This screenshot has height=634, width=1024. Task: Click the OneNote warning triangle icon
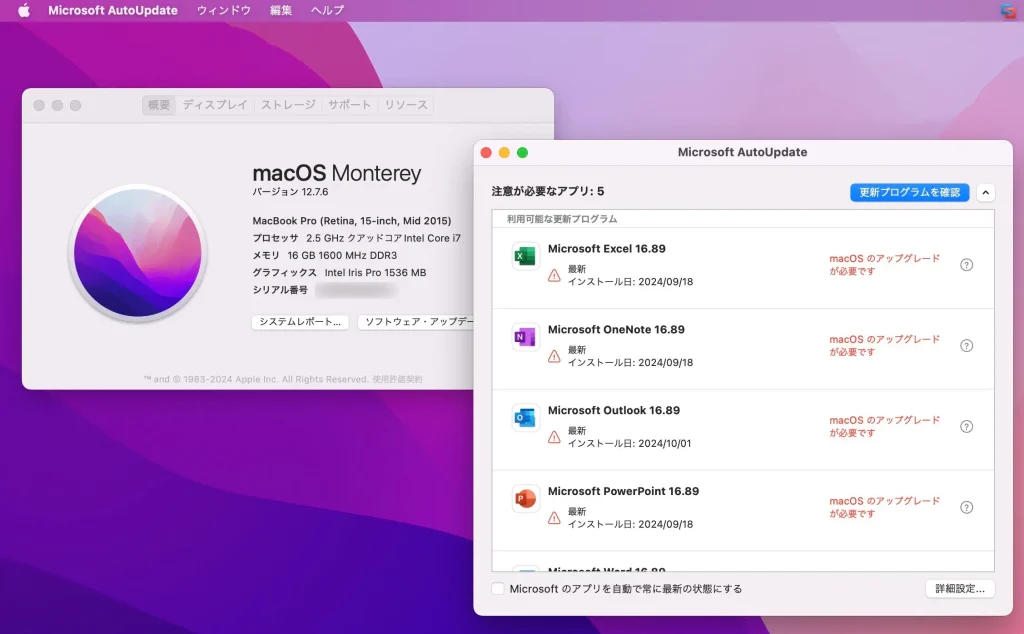coord(554,357)
